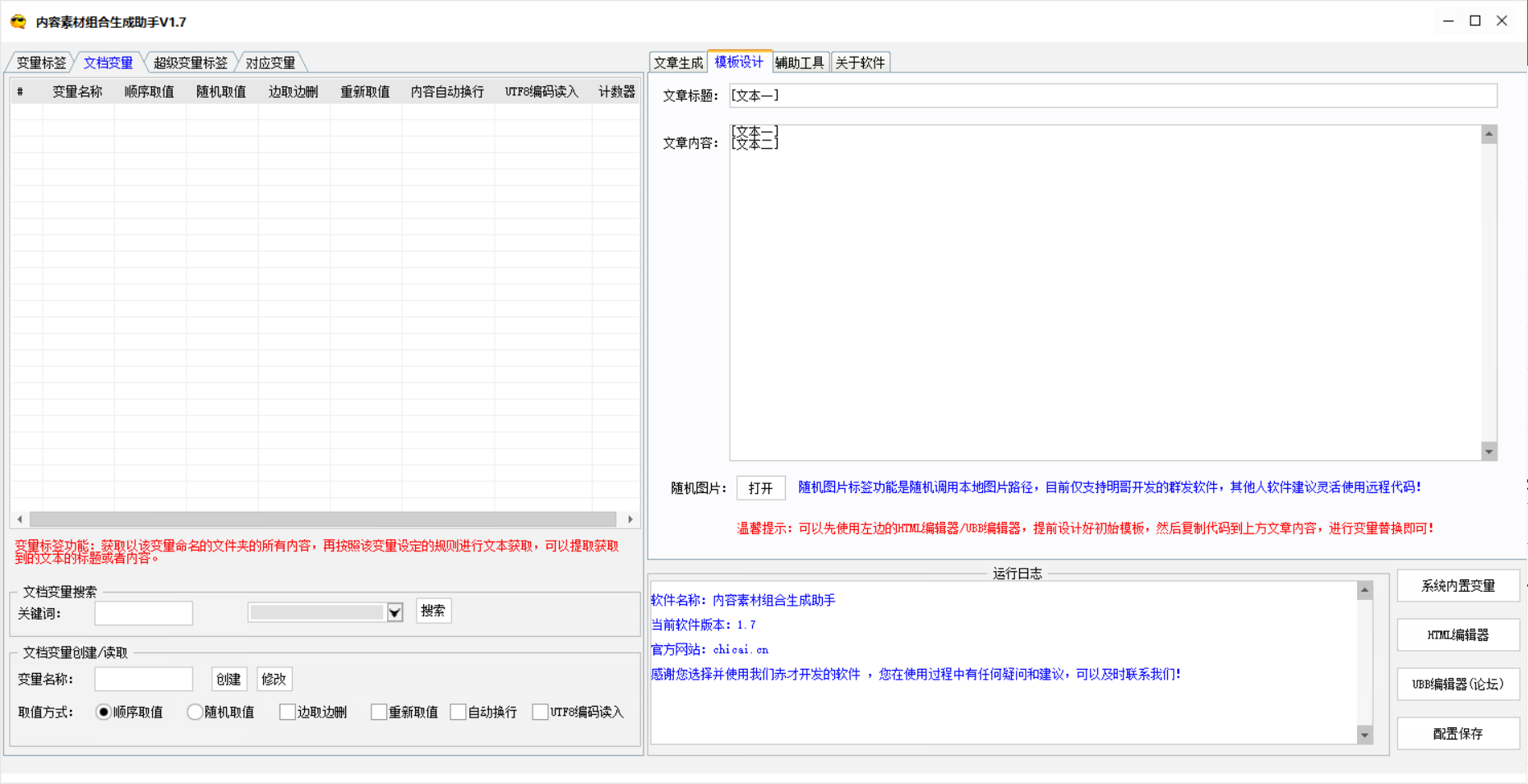Click the table horizontal scrollbar thumb
The width and height of the screenshot is (1528, 784).
(x=323, y=519)
